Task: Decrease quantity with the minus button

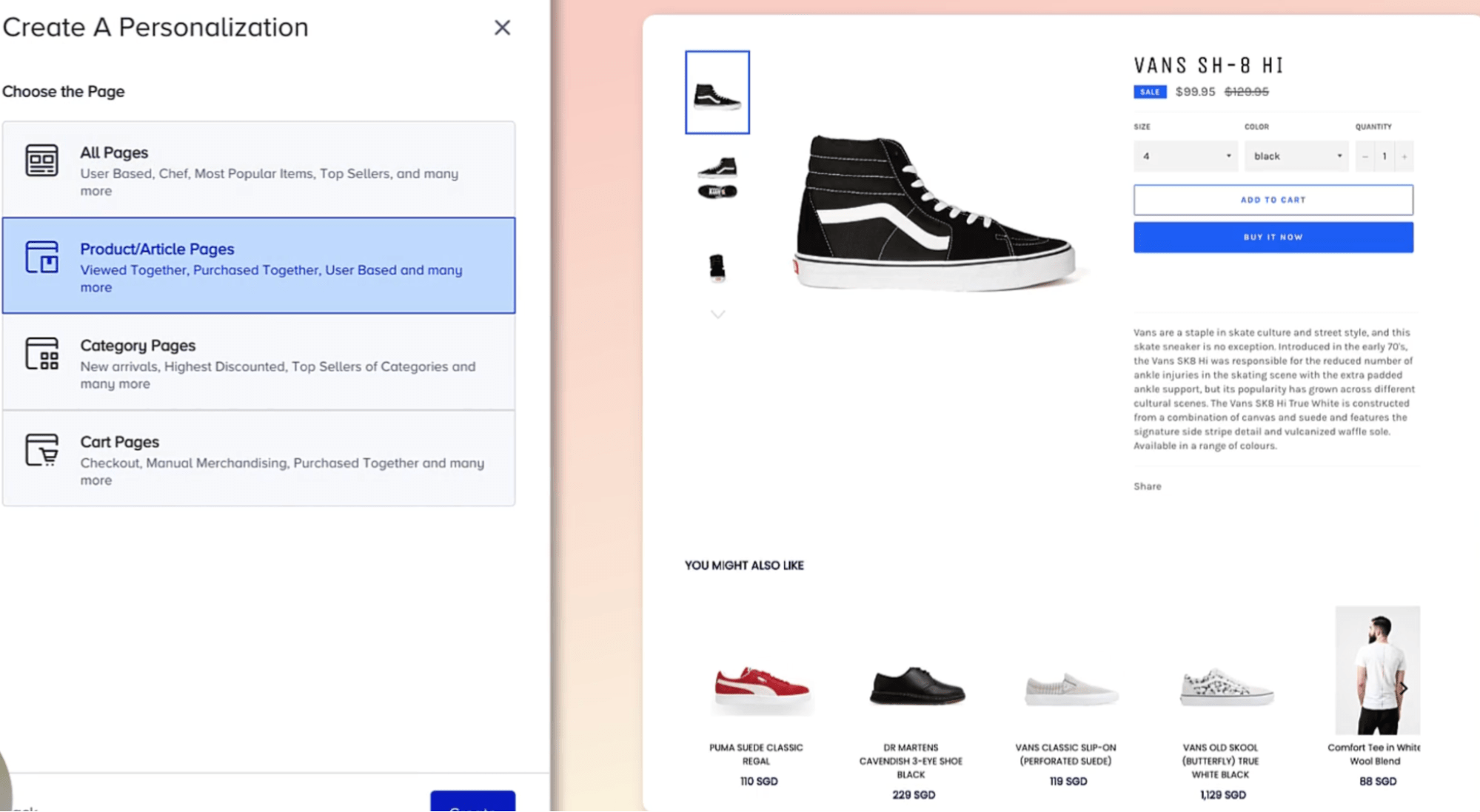Action: pyautogui.click(x=1365, y=156)
